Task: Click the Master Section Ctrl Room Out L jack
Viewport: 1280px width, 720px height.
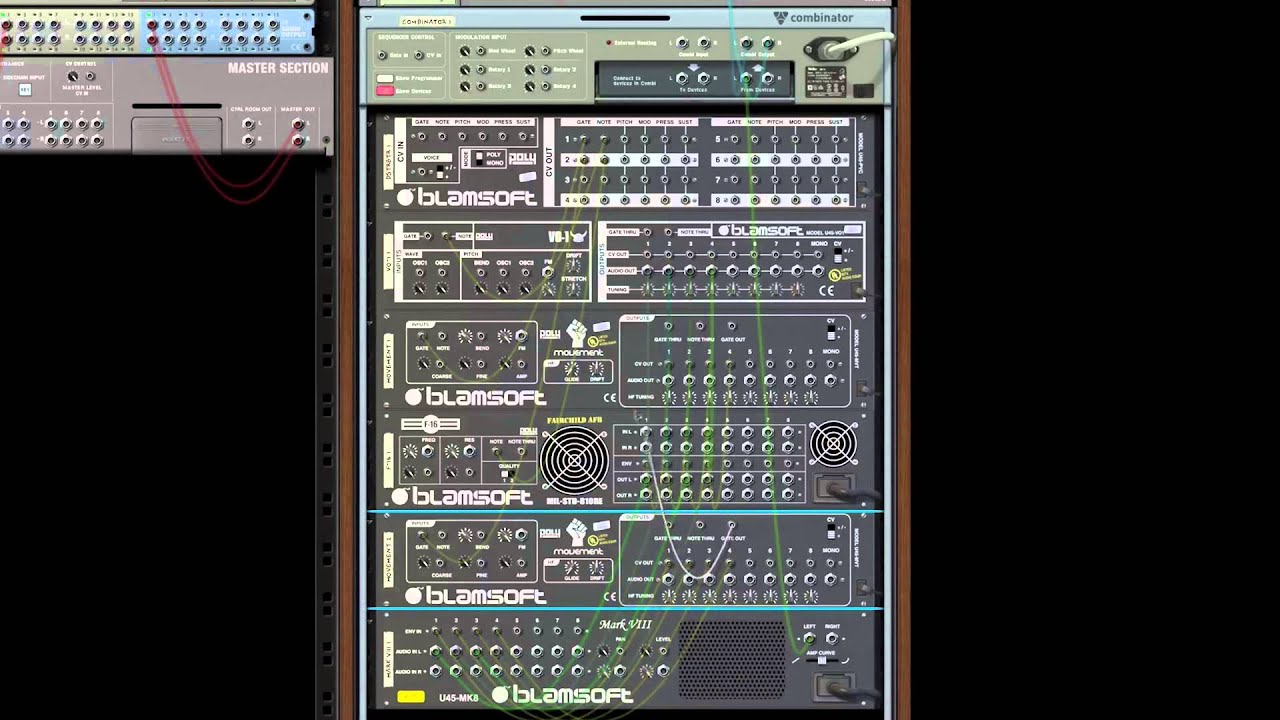Action: pos(247,124)
